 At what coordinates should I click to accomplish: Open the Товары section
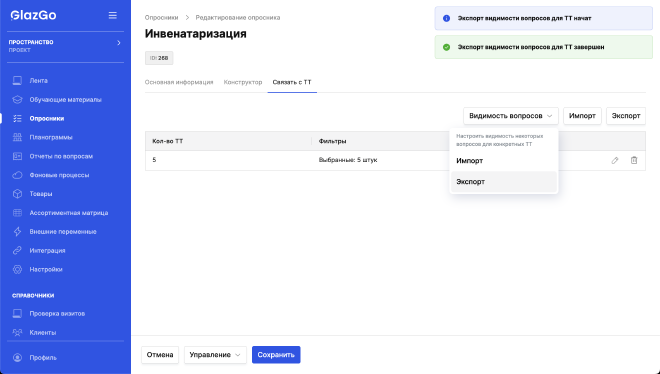pyautogui.click(x=41, y=194)
